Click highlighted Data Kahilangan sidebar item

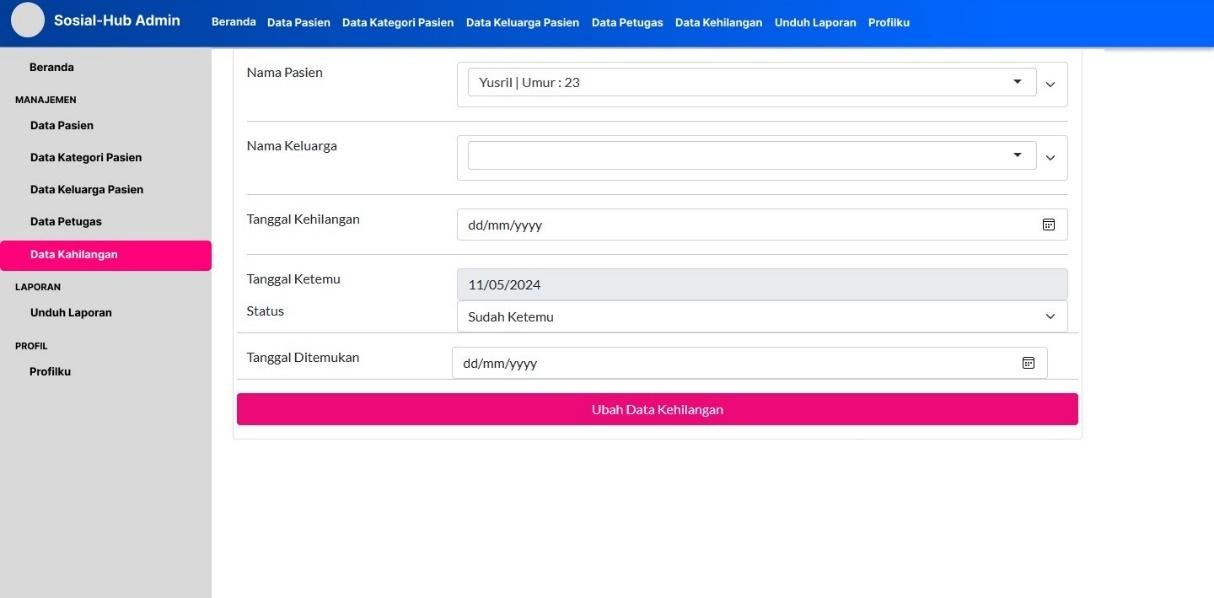click(x=74, y=255)
